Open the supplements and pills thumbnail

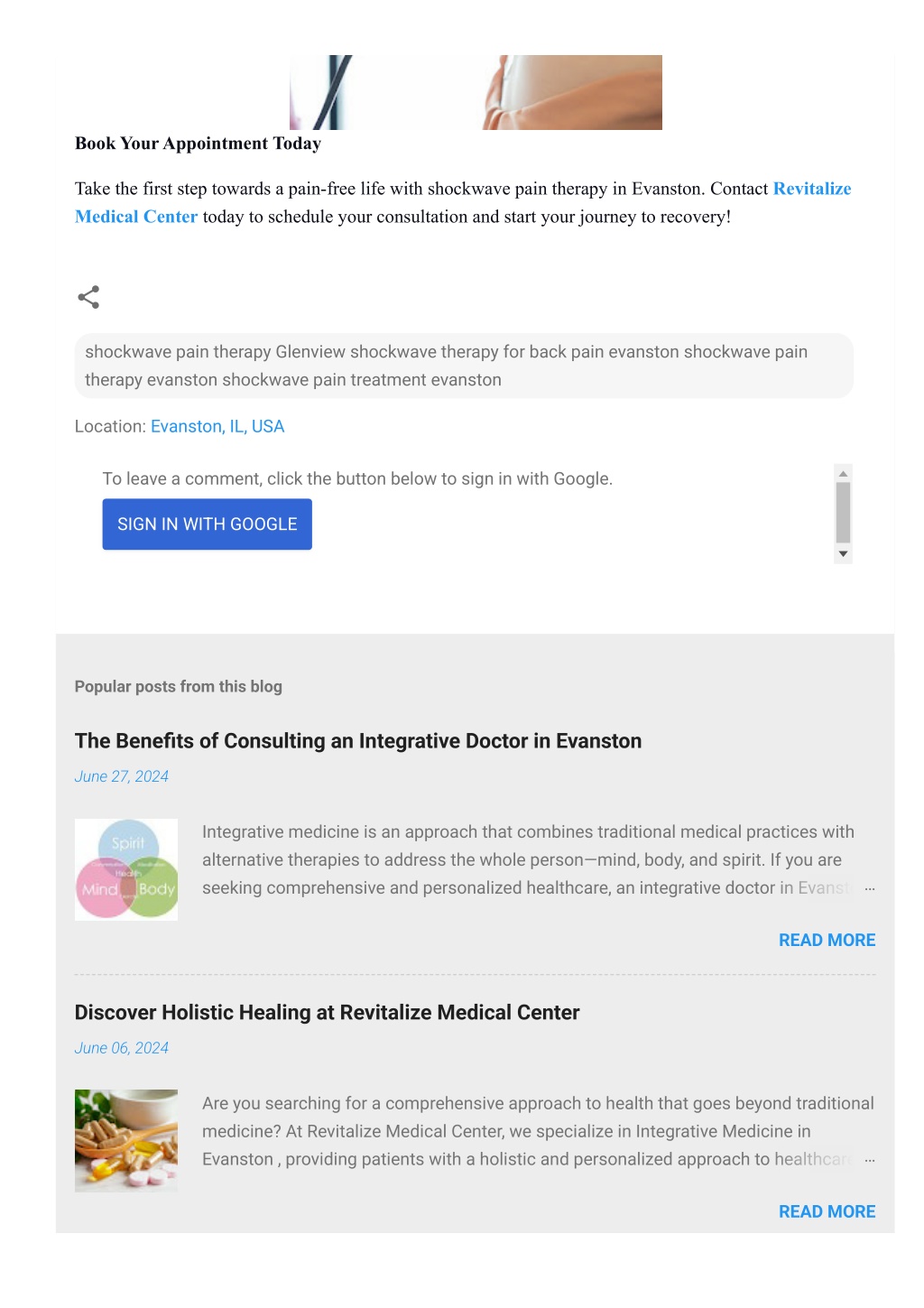click(126, 1141)
